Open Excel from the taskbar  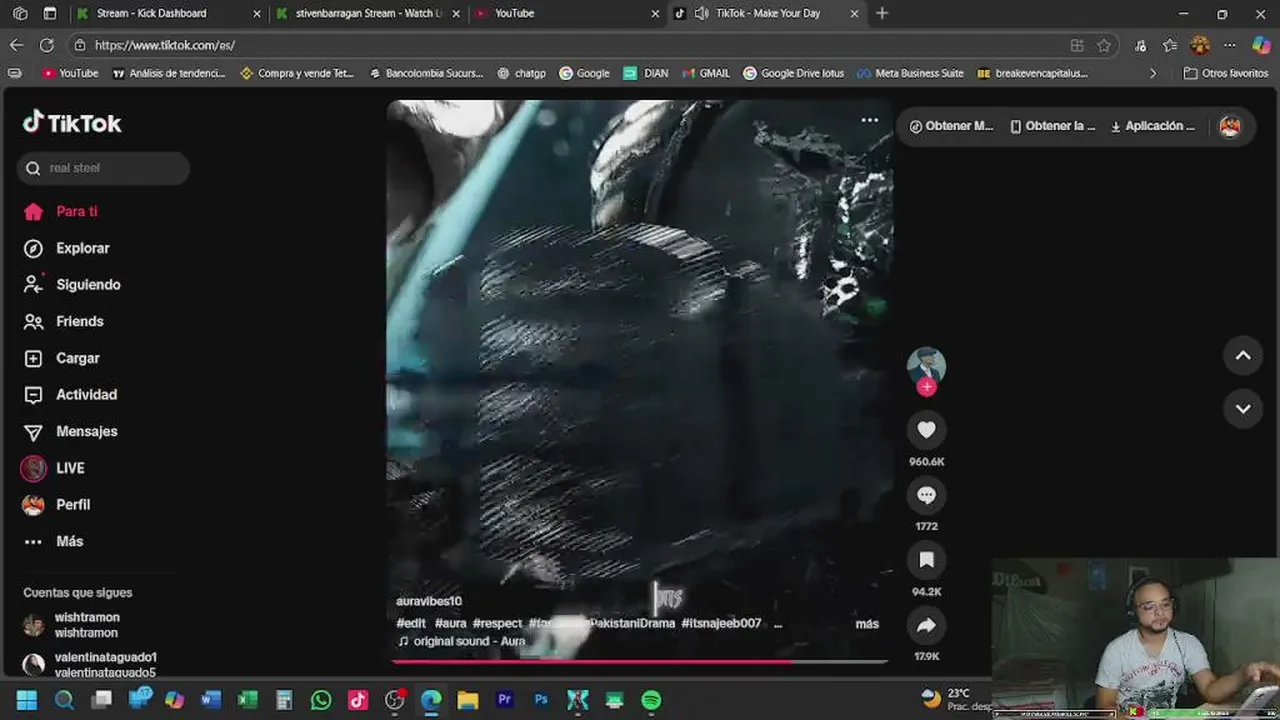coord(247,700)
